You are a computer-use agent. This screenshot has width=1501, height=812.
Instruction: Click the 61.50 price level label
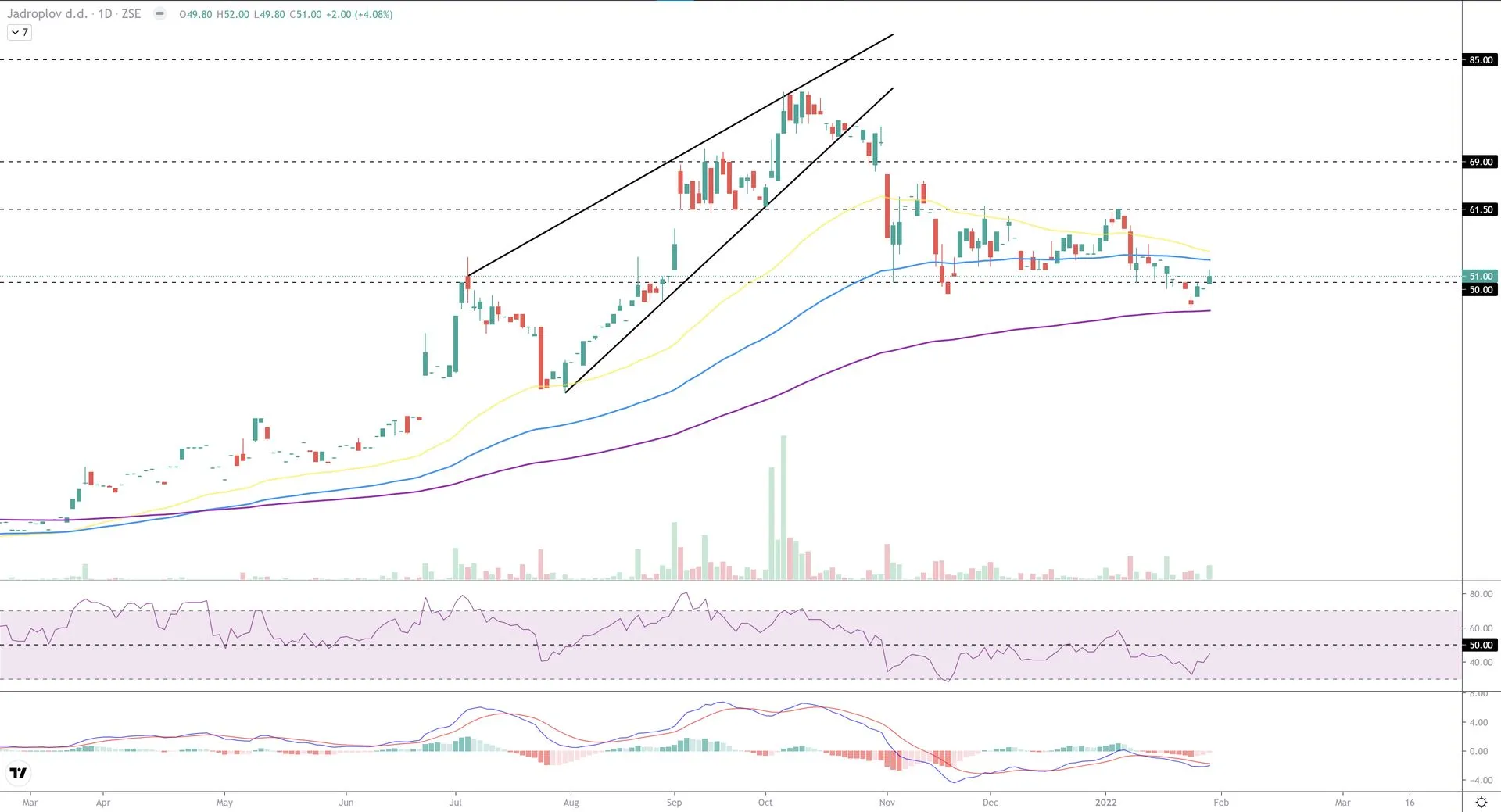(1480, 209)
